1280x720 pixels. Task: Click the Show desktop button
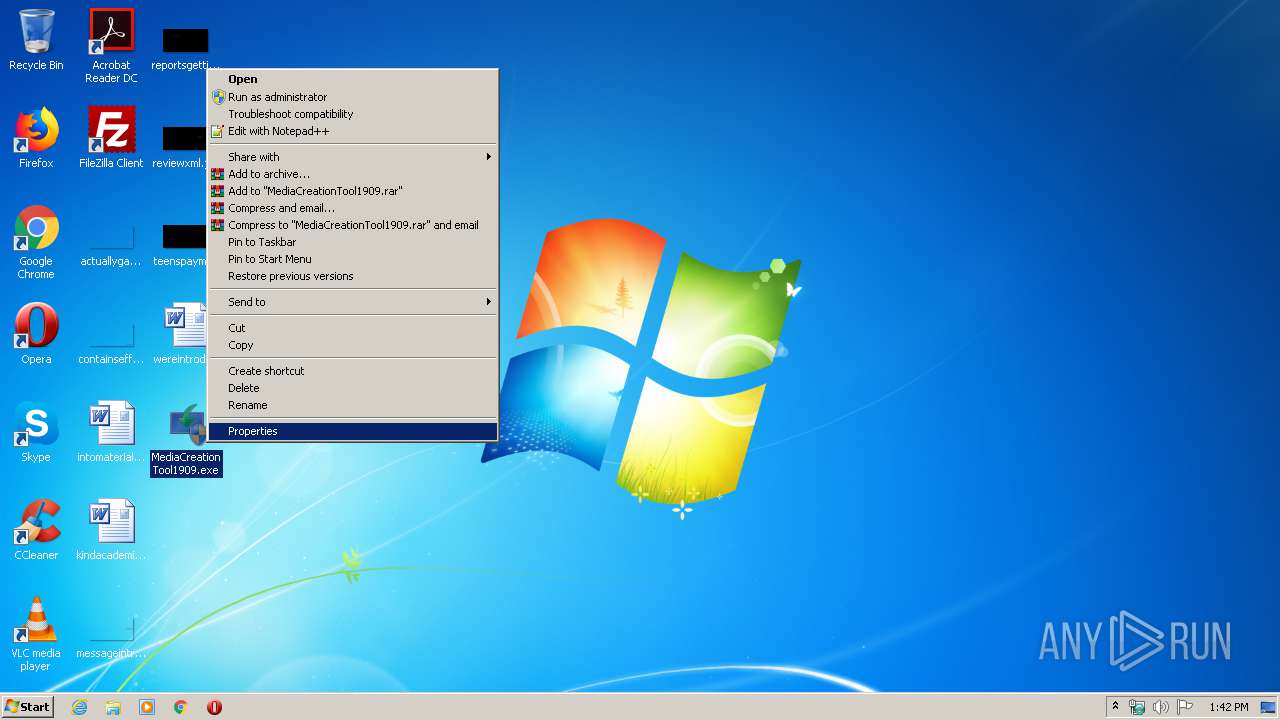tap(1270, 707)
